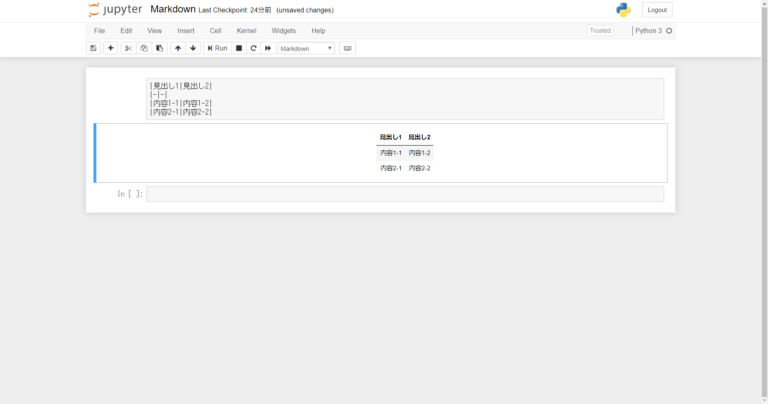This screenshot has height=404, width=768.
Task: Open the Insert menu
Action: tap(186, 31)
